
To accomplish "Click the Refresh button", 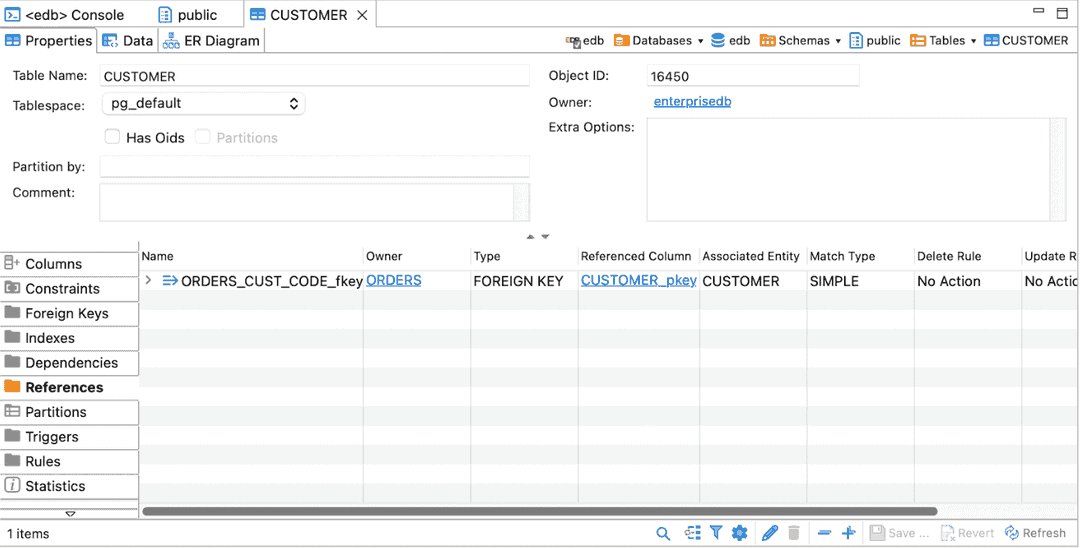I will [1036, 533].
